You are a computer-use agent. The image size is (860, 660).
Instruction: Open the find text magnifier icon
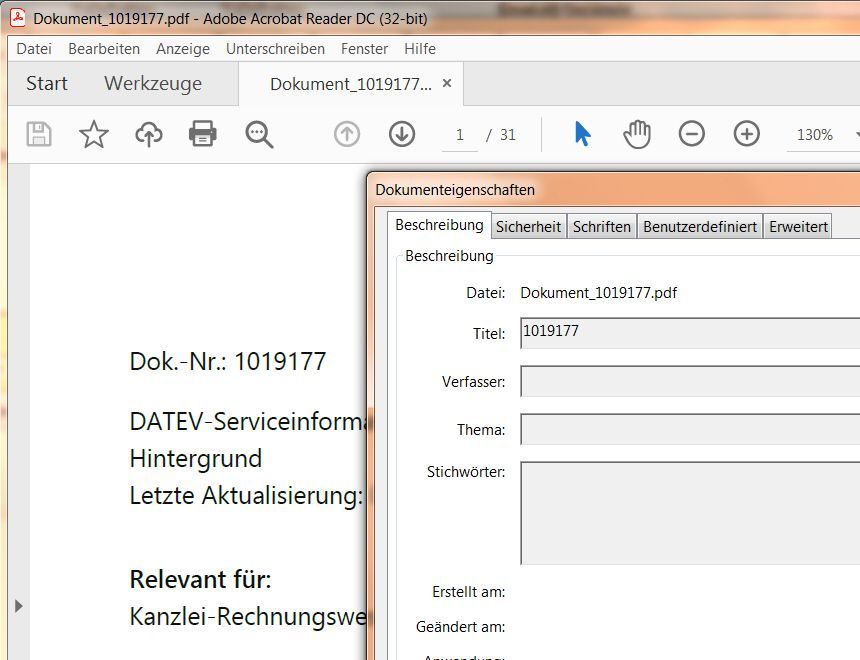point(259,134)
